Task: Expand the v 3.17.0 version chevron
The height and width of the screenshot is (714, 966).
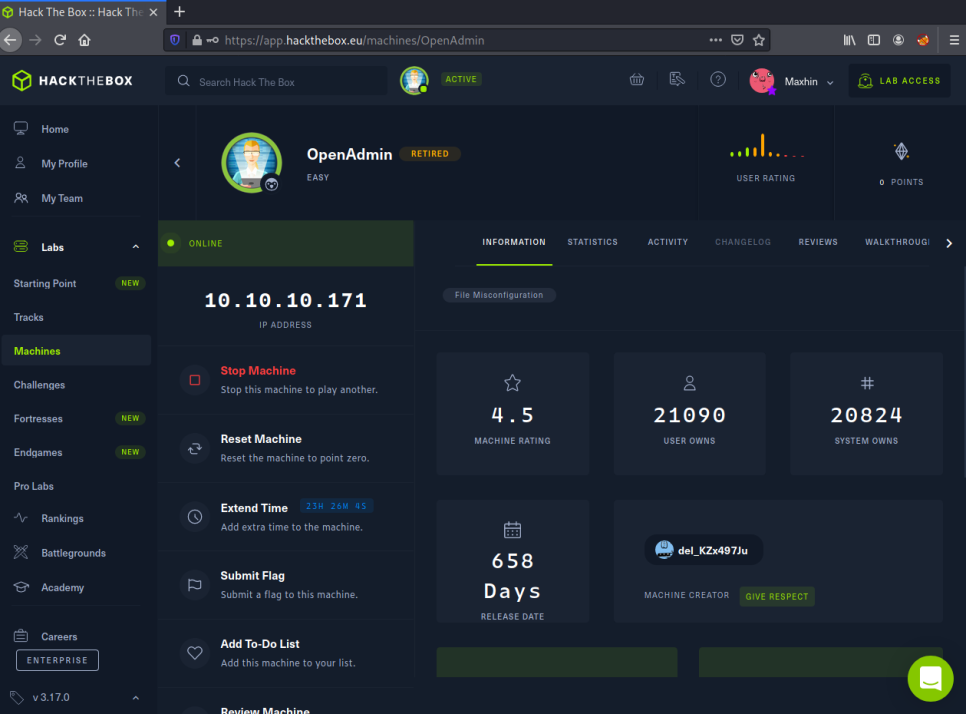Action: 136,698
